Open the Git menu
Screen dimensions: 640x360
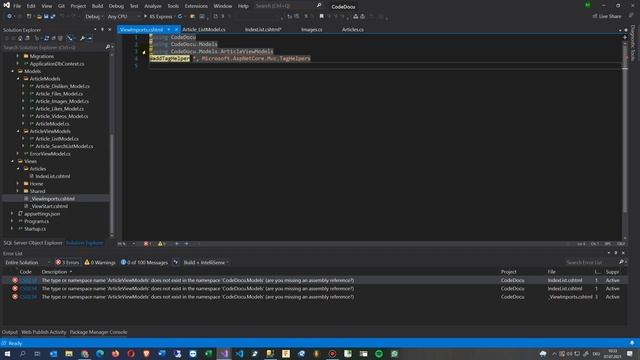[x=61, y=6]
